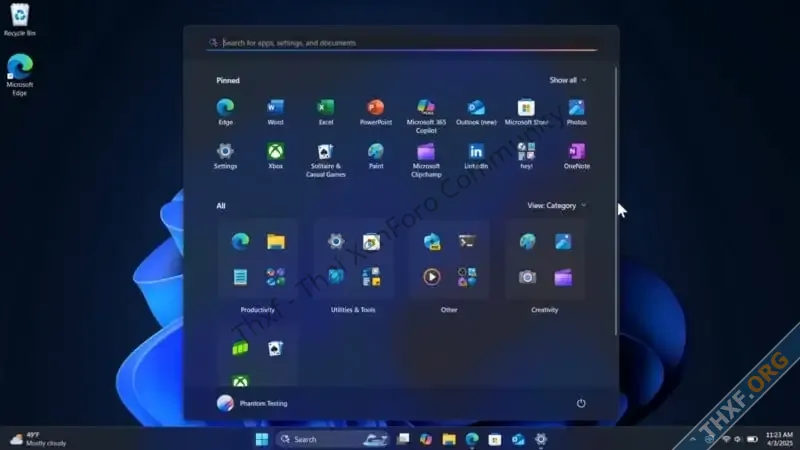
Task: Click the battery icon in system tray
Action: (x=753, y=439)
